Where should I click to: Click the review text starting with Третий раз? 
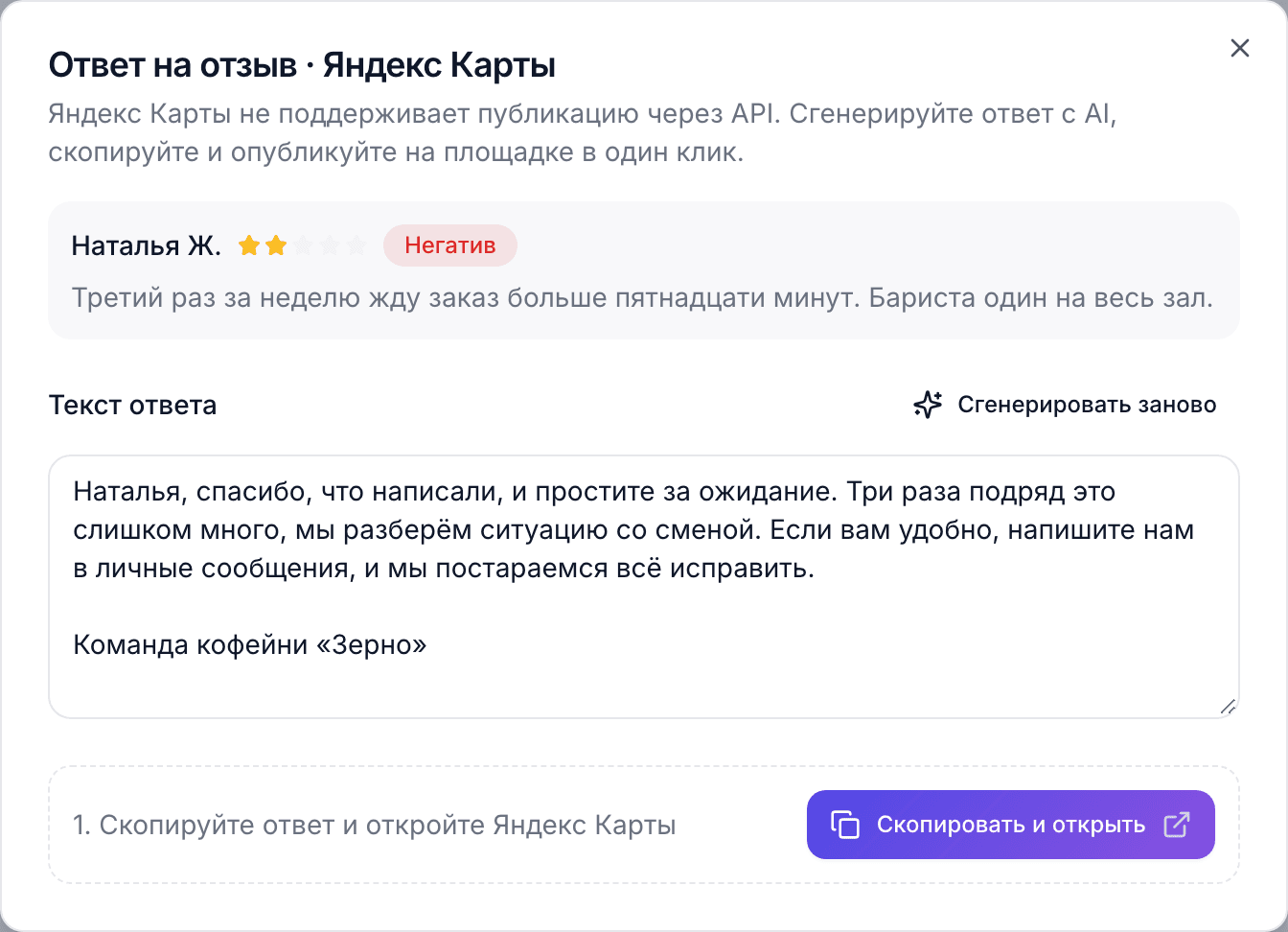tap(642, 298)
